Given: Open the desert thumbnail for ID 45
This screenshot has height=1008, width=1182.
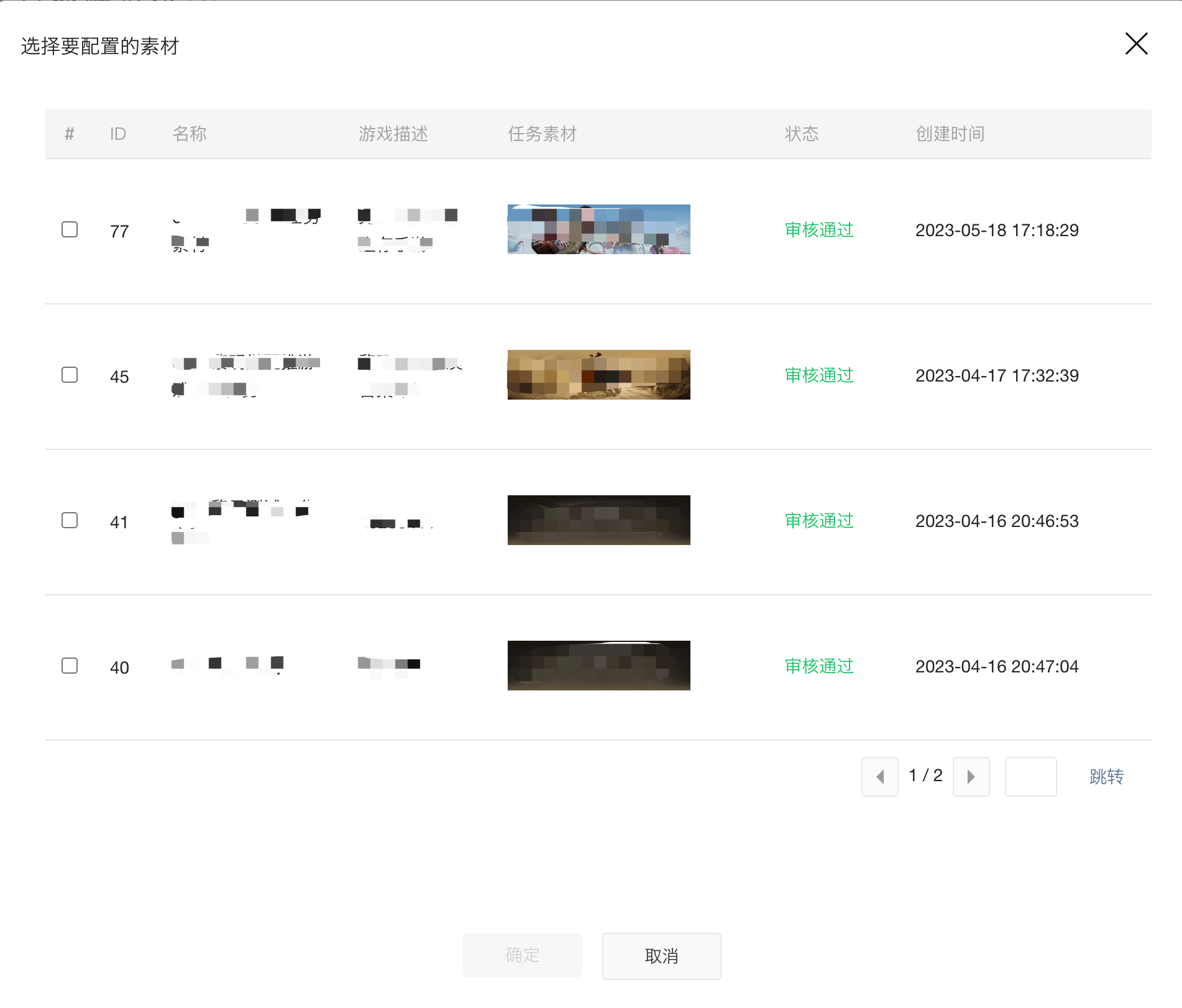Looking at the screenshot, I should coord(598,375).
